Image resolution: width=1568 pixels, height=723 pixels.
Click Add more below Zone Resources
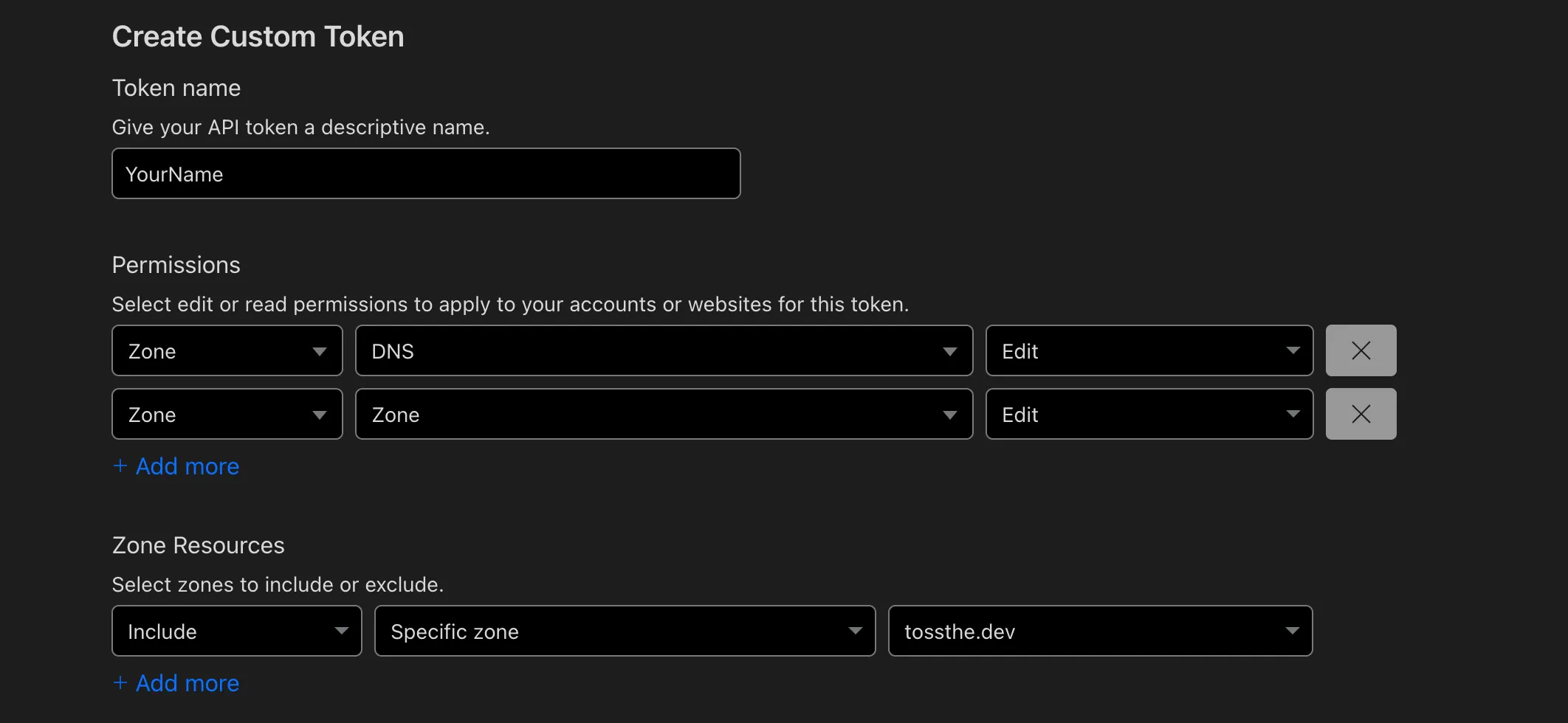[x=187, y=682]
